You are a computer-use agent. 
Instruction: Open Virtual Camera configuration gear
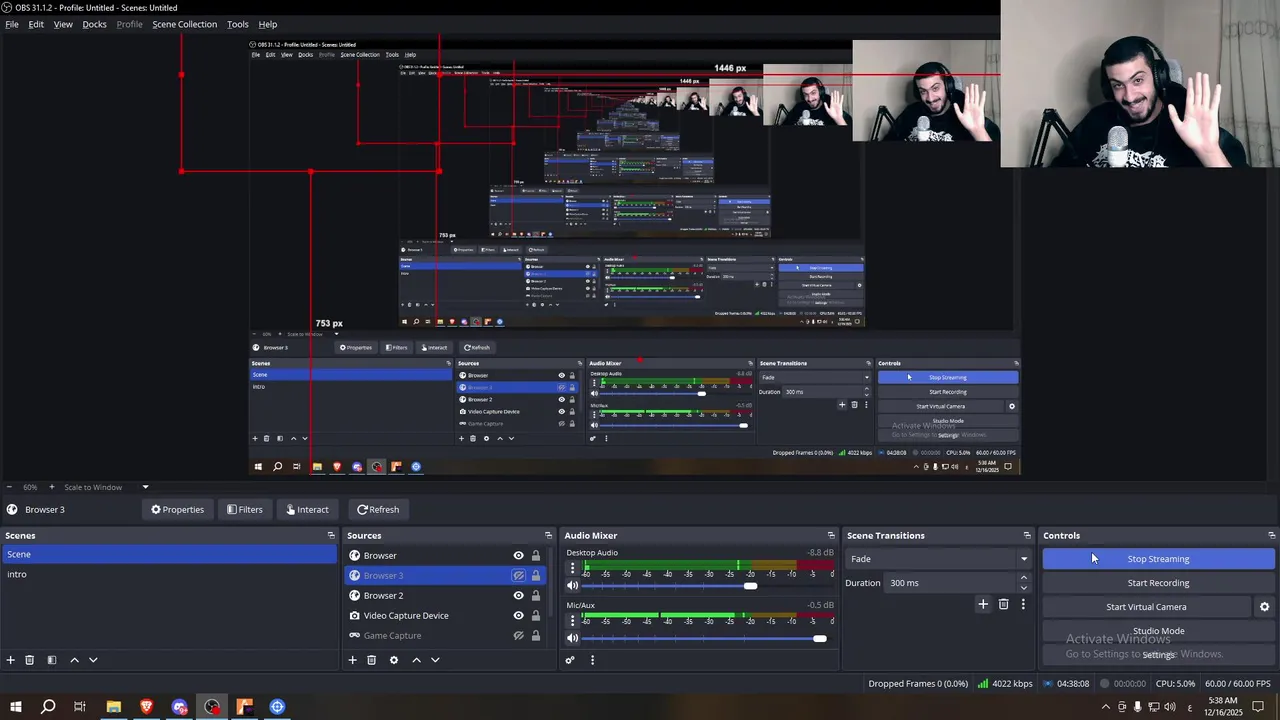(1264, 607)
